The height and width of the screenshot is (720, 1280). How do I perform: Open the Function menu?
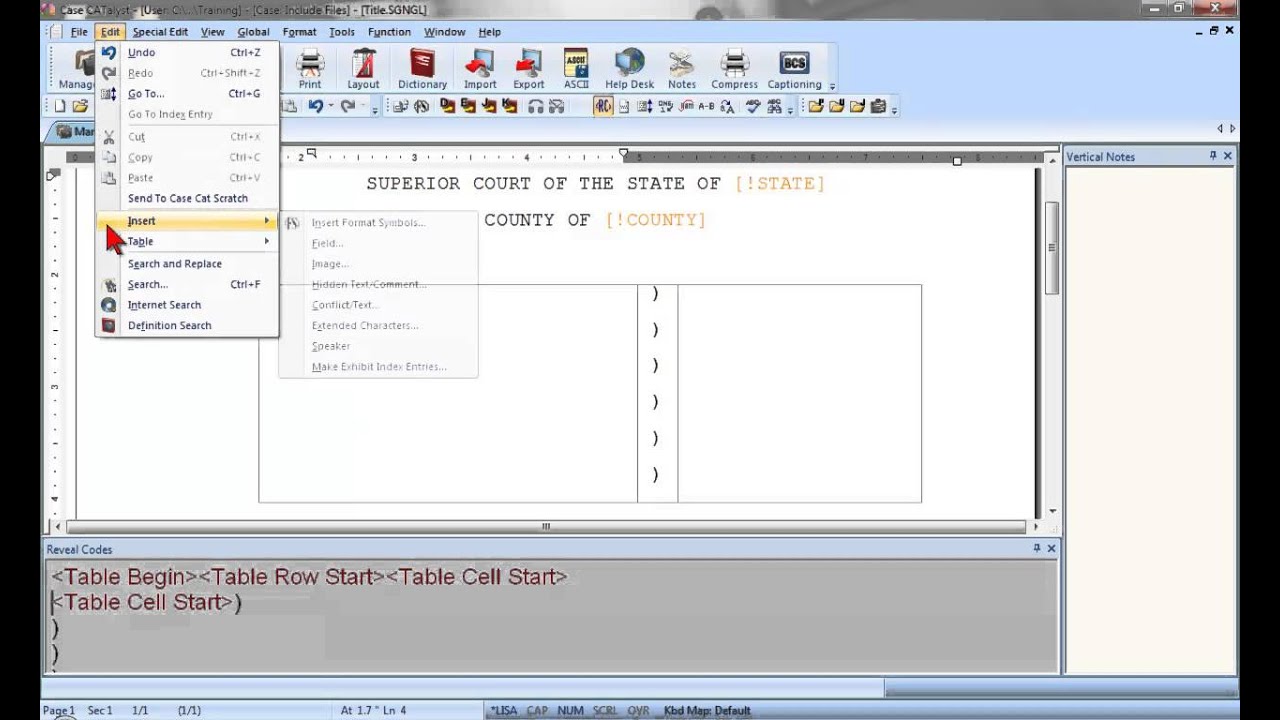click(389, 32)
